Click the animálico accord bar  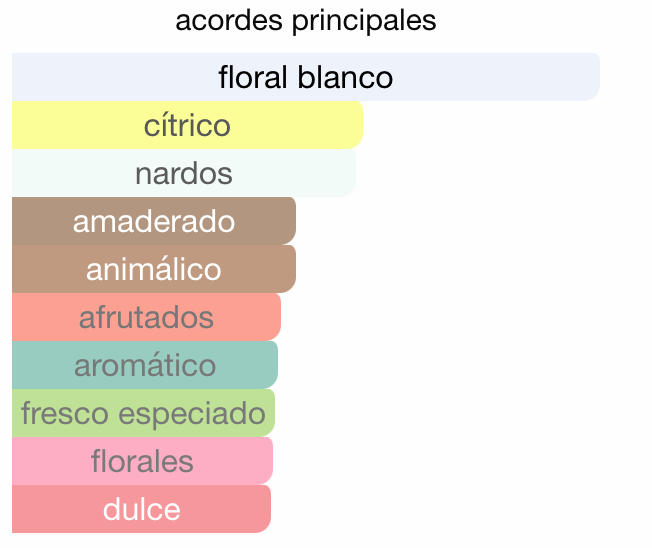[x=154, y=269]
